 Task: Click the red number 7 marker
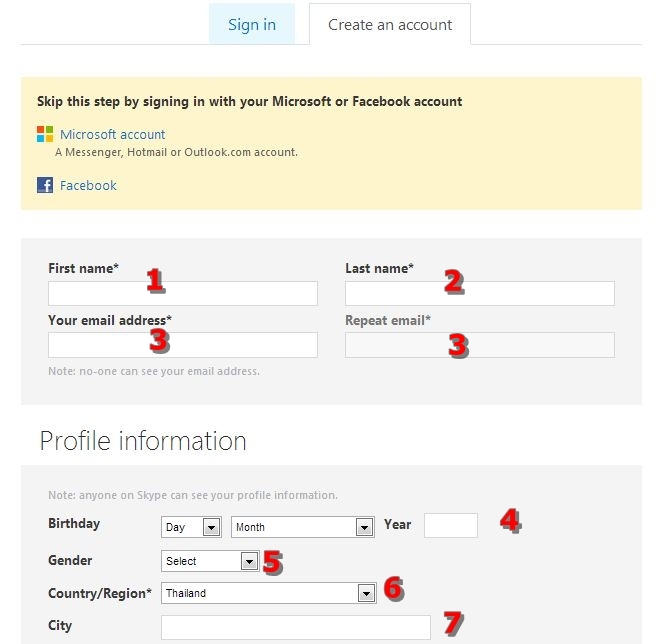pos(453,624)
